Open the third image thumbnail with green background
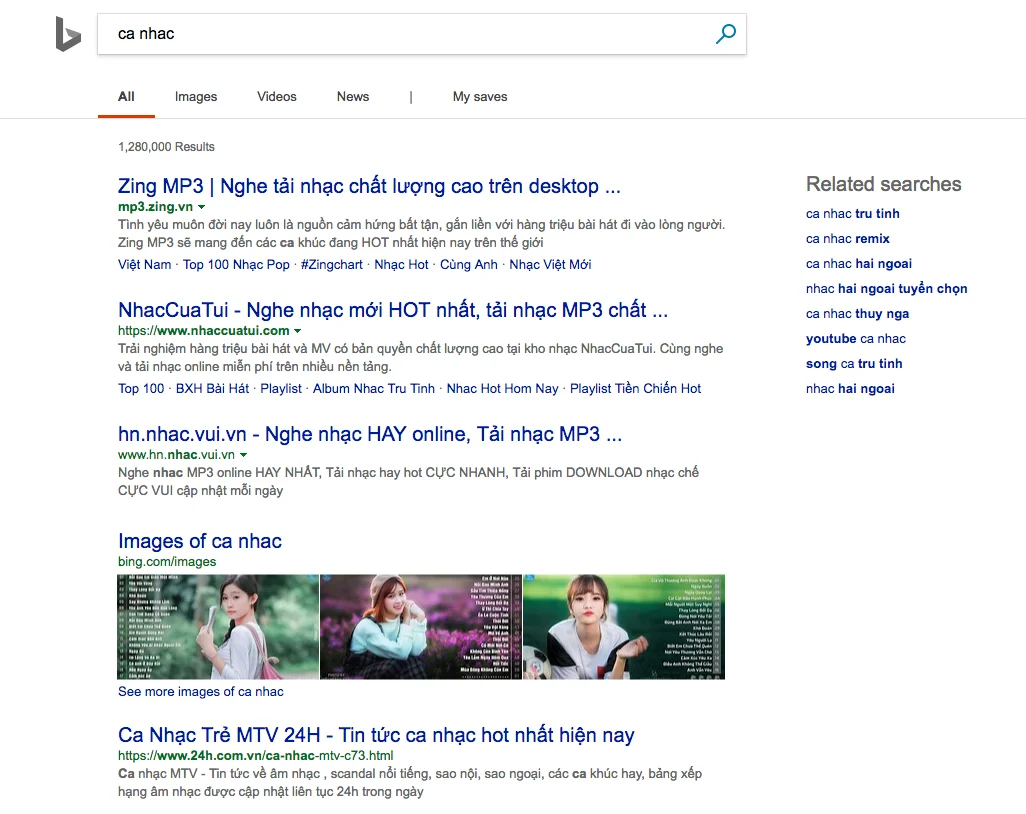This screenshot has height=814, width=1026. pyautogui.click(x=624, y=627)
